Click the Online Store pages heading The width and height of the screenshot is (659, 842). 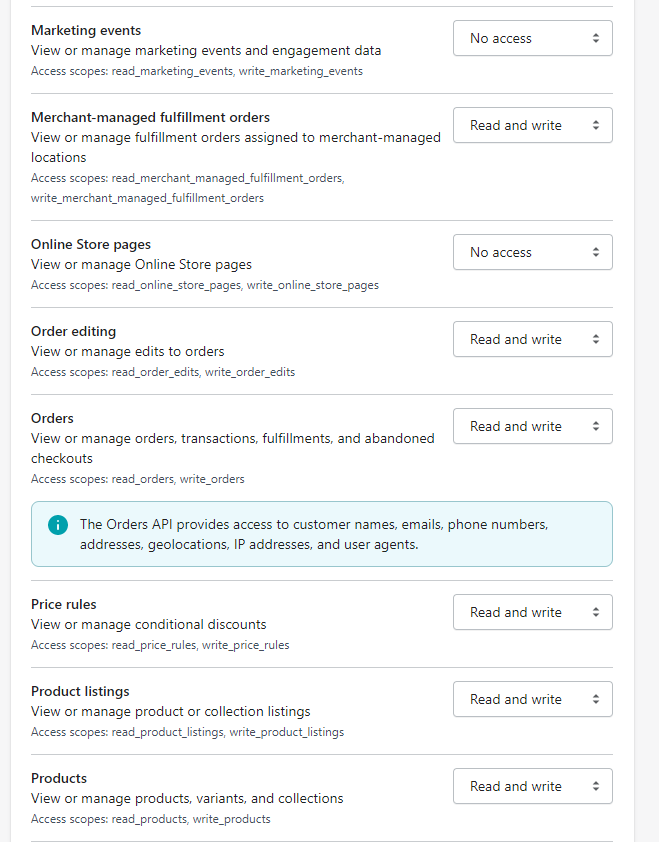(x=92, y=245)
